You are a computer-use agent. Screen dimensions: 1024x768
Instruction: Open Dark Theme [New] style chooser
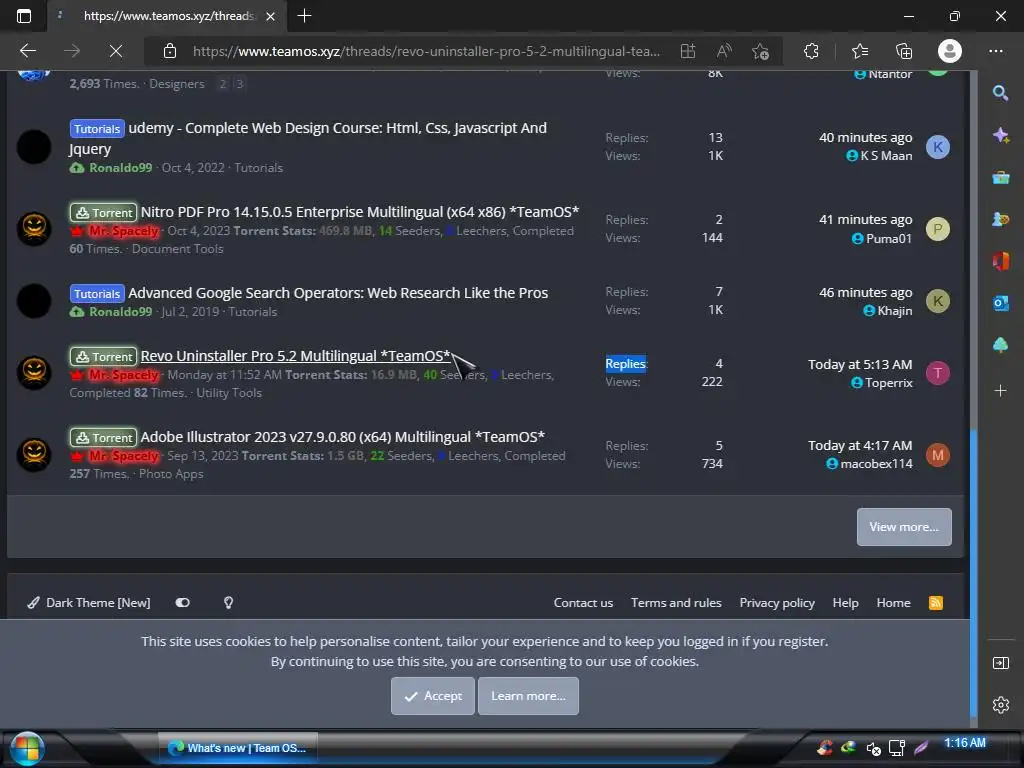pos(89,603)
